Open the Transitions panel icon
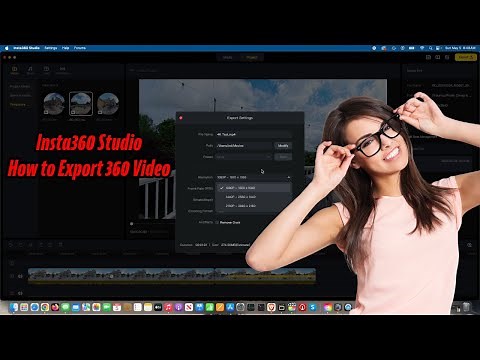Image resolution: width=480 pixels, height=360 pixels. click(x=62, y=70)
